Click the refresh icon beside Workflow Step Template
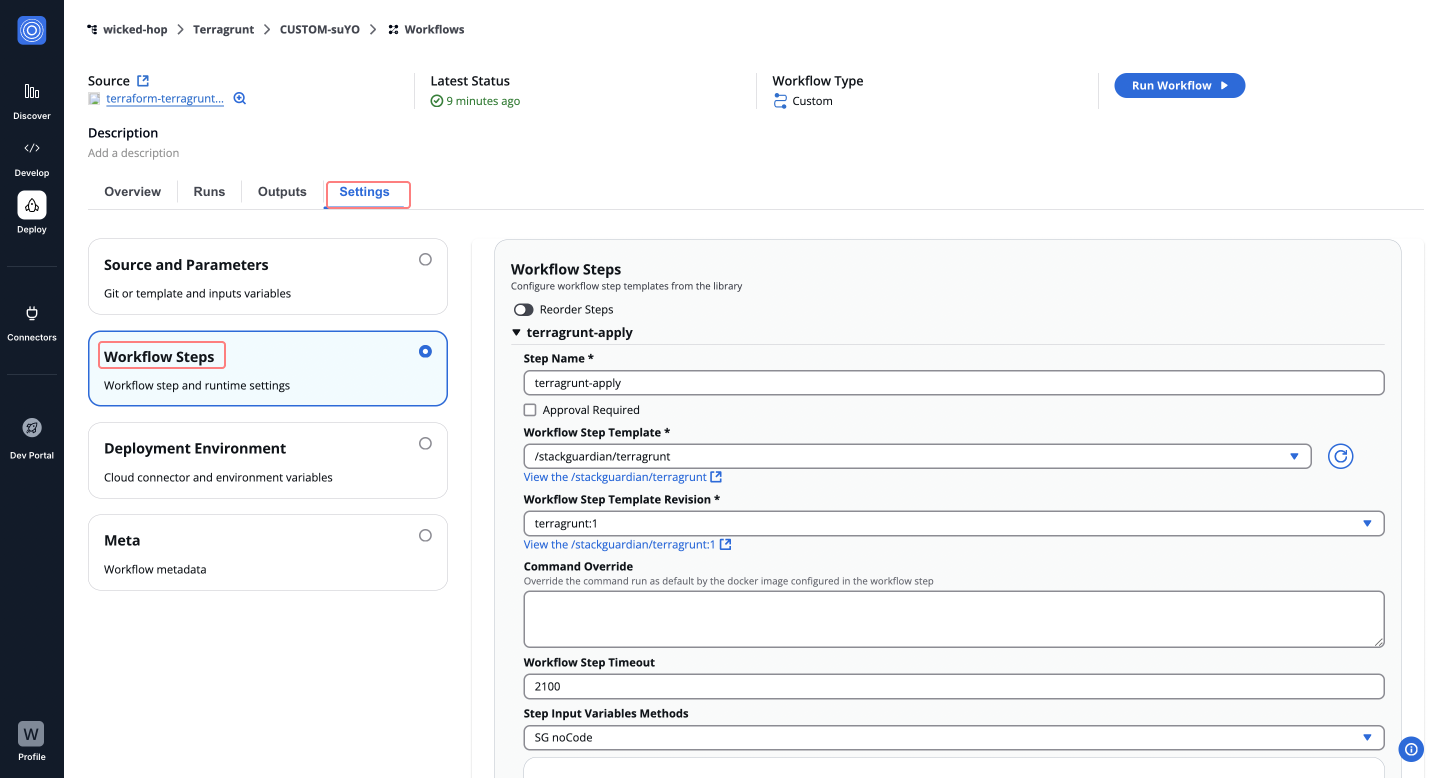Viewport: 1440px width, 778px height. click(1340, 456)
